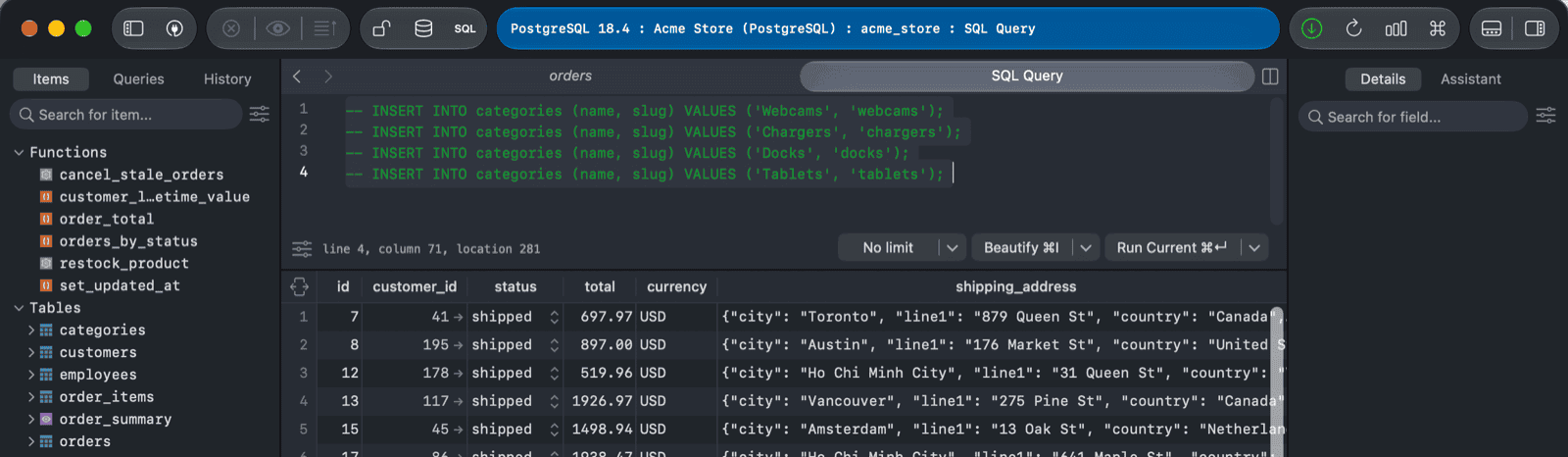Open the Assistant tab

1470,79
